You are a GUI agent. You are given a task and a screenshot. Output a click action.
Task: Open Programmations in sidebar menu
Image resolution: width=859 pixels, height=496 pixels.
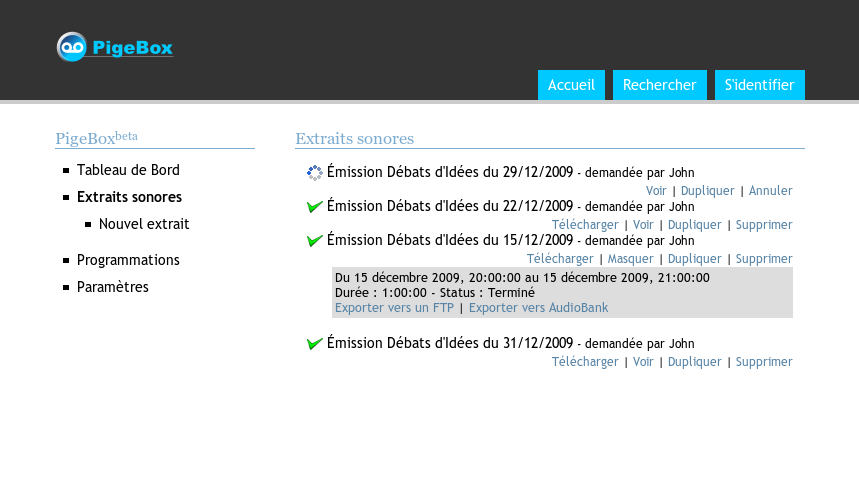[128, 260]
